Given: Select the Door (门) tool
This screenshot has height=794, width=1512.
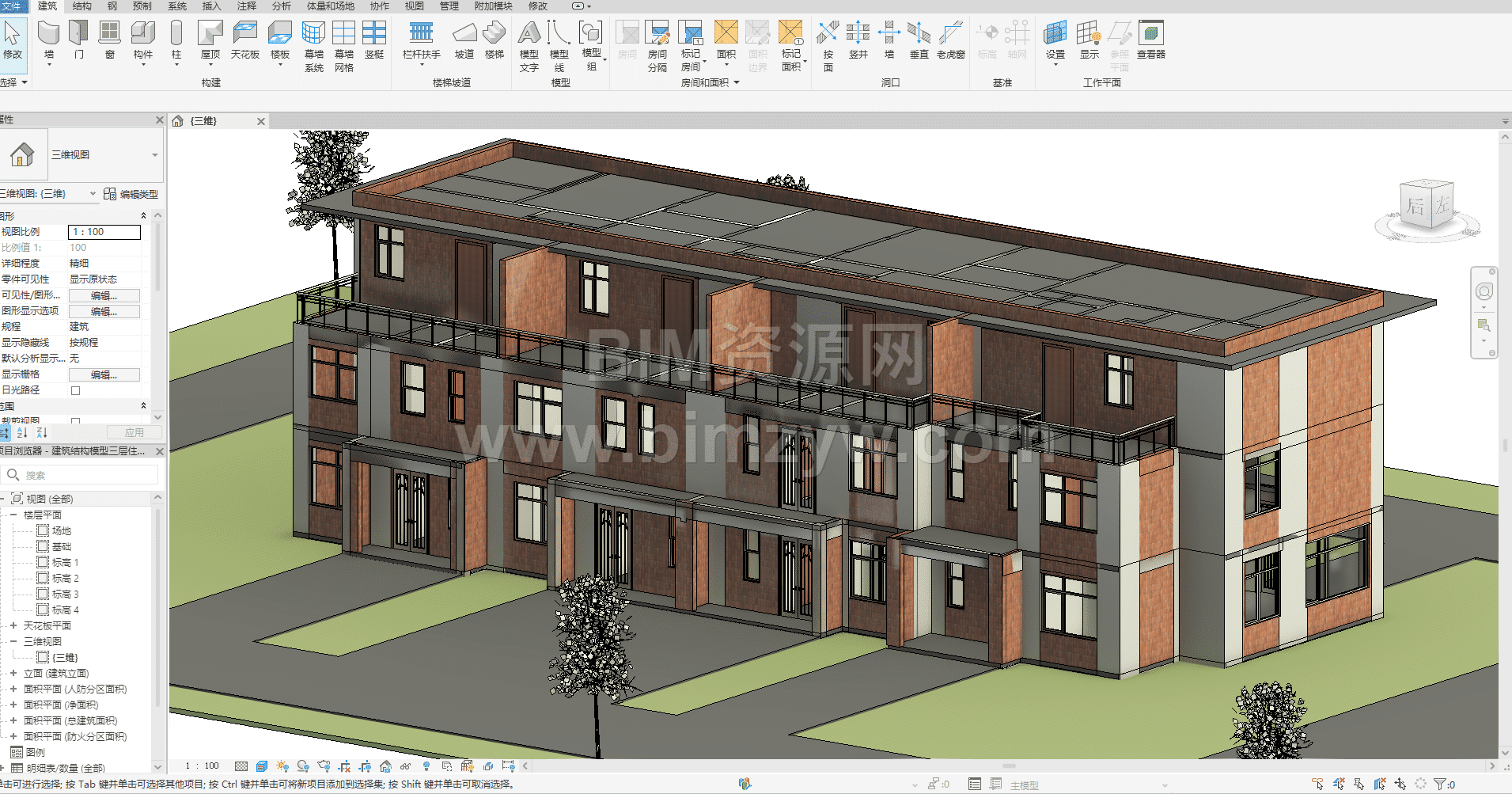Looking at the screenshot, I should click(x=78, y=40).
